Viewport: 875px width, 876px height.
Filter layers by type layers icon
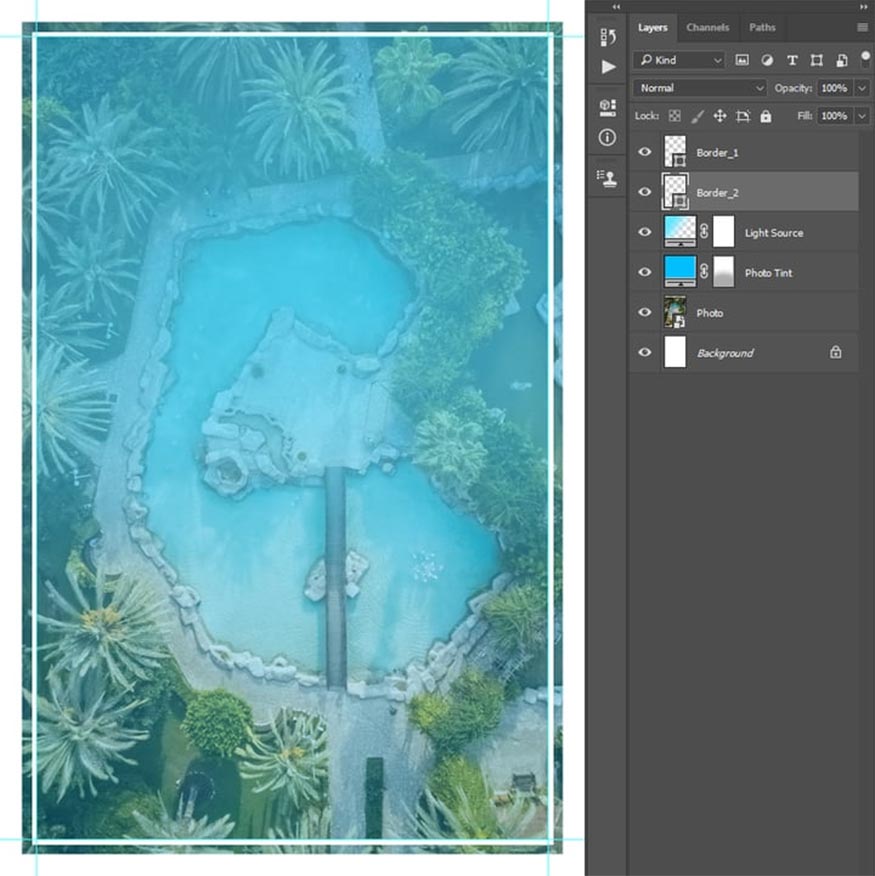coord(792,60)
